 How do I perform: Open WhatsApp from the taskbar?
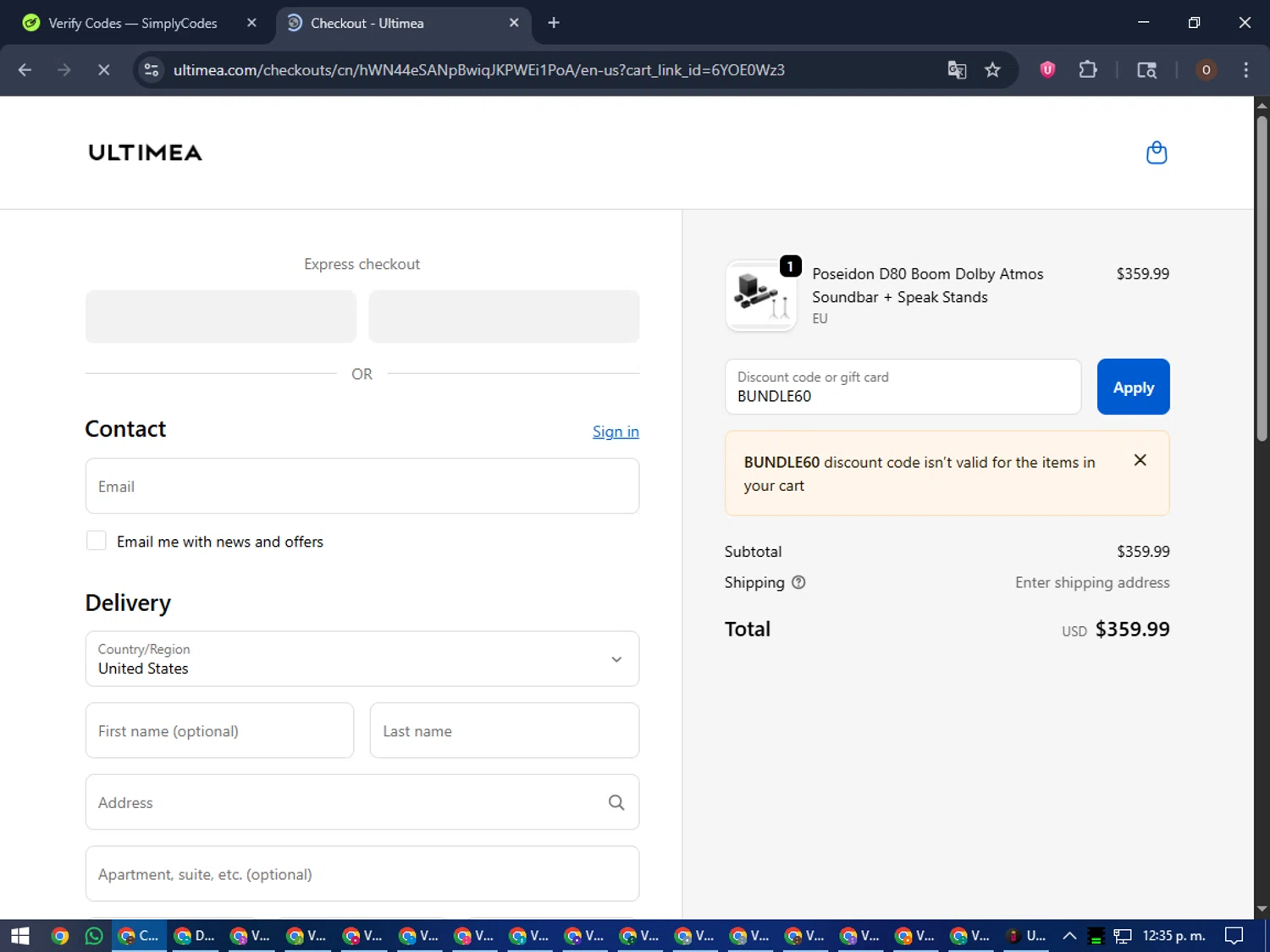point(94,936)
